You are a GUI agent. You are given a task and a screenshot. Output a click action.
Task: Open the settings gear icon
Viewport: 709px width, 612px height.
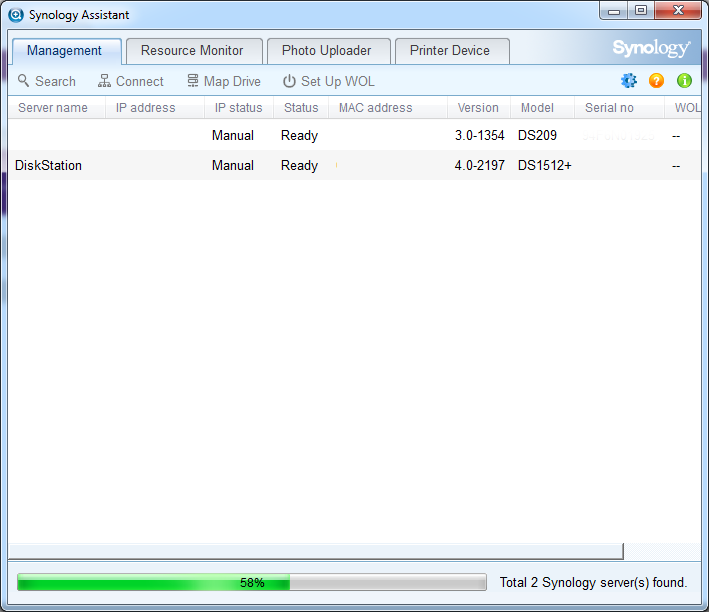point(629,81)
